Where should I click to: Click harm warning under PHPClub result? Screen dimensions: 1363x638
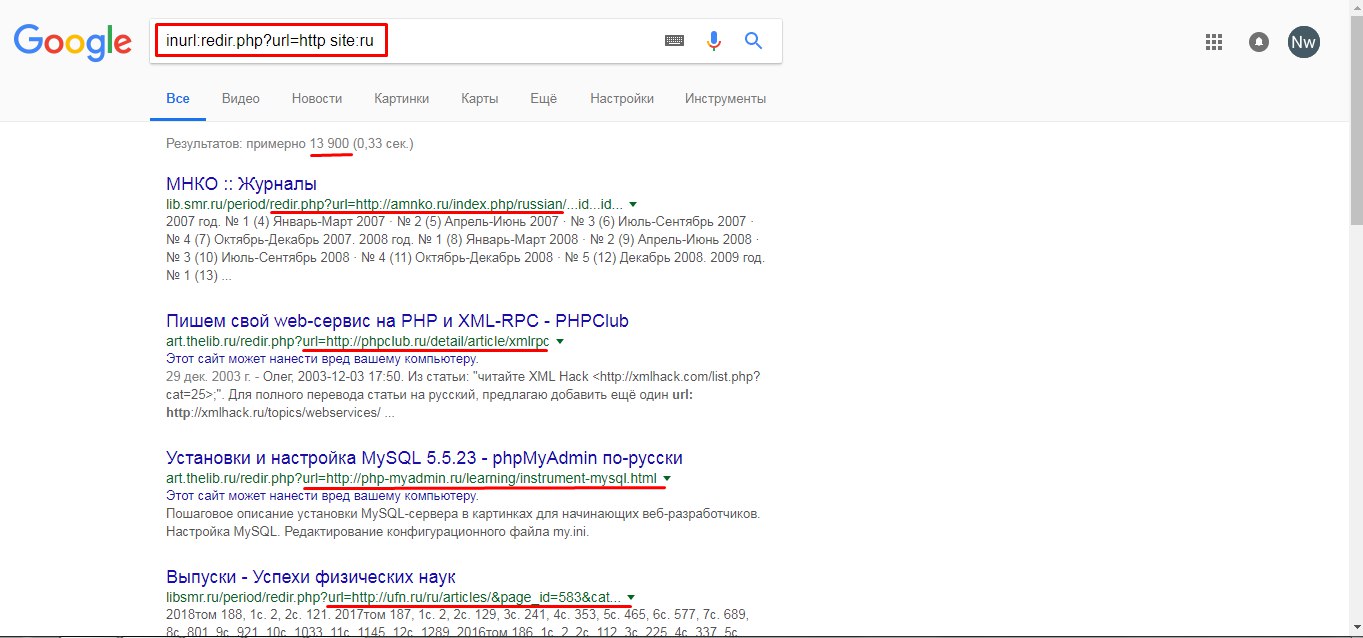[322, 358]
